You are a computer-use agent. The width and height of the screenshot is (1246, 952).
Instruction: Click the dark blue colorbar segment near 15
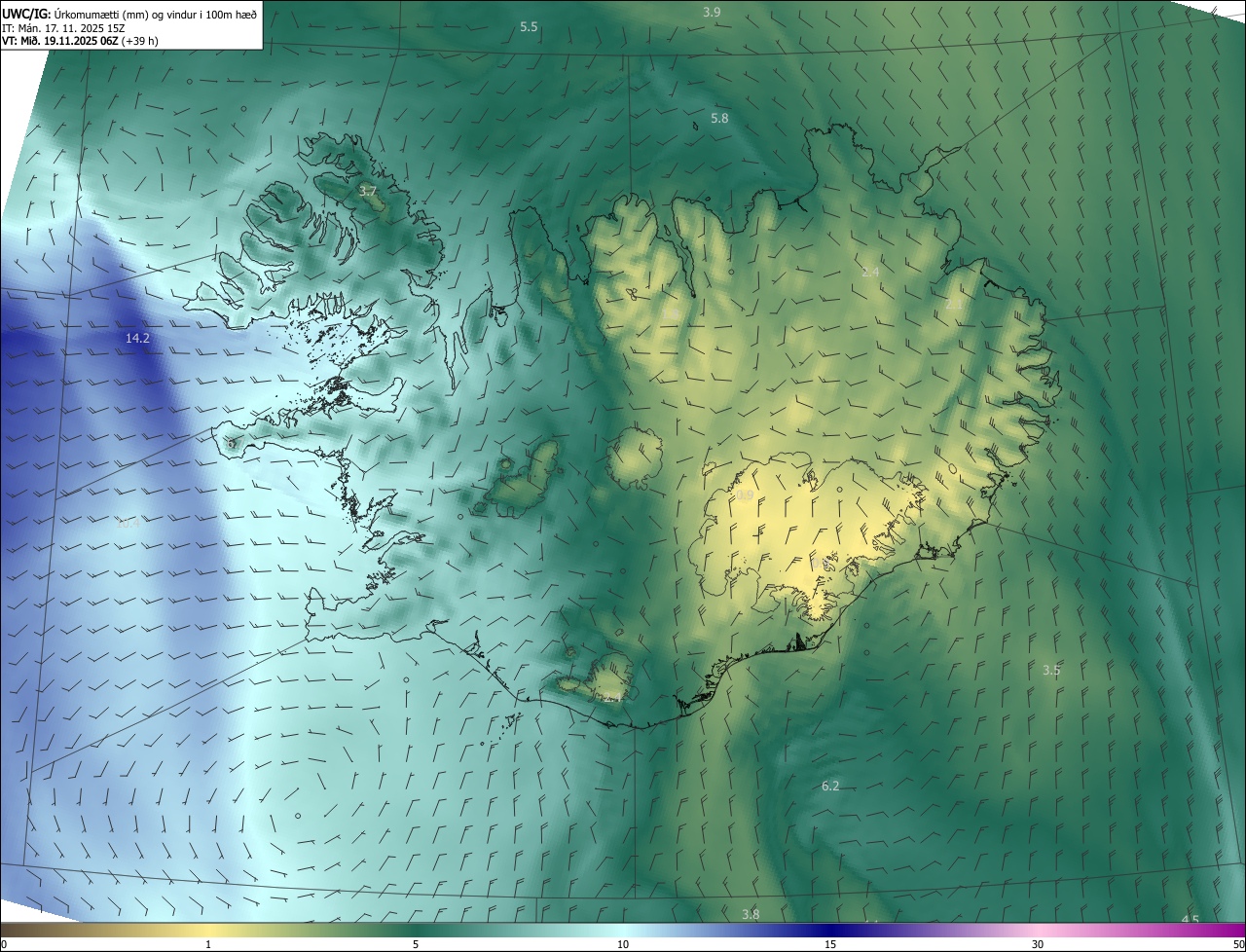[x=830, y=931]
